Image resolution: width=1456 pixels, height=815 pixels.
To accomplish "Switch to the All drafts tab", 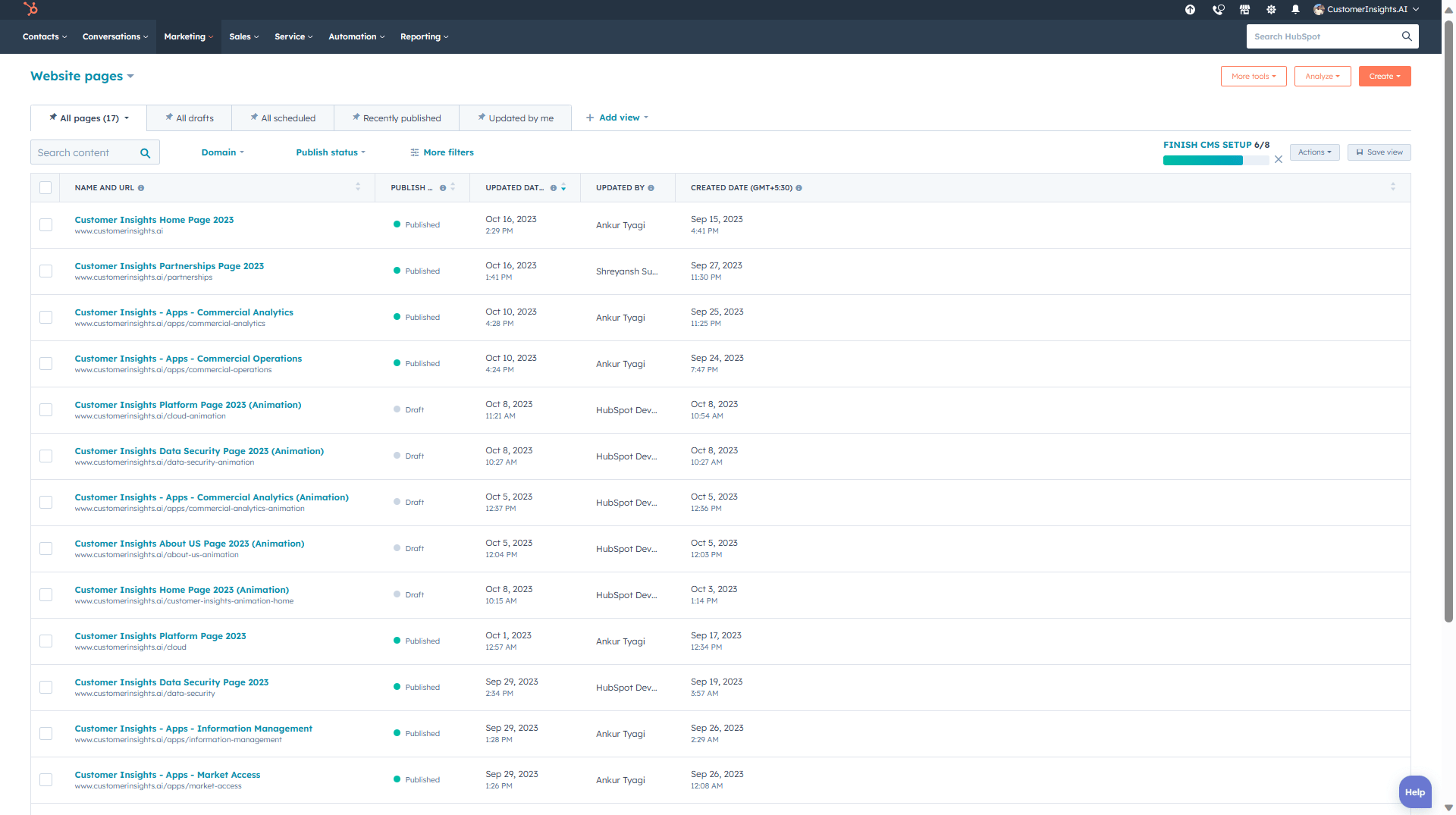I will (190, 118).
